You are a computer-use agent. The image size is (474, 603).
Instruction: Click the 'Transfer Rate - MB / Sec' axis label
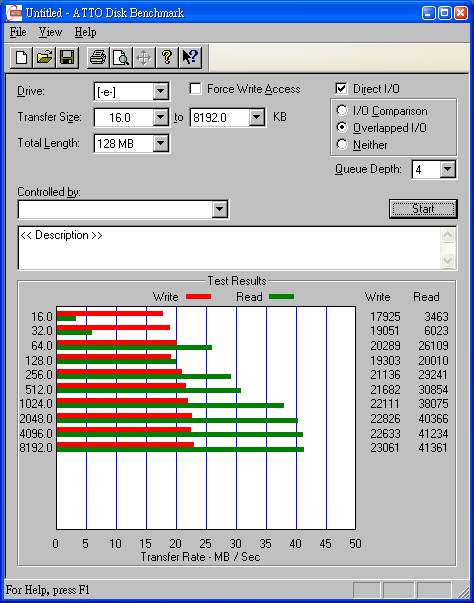tap(200, 557)
